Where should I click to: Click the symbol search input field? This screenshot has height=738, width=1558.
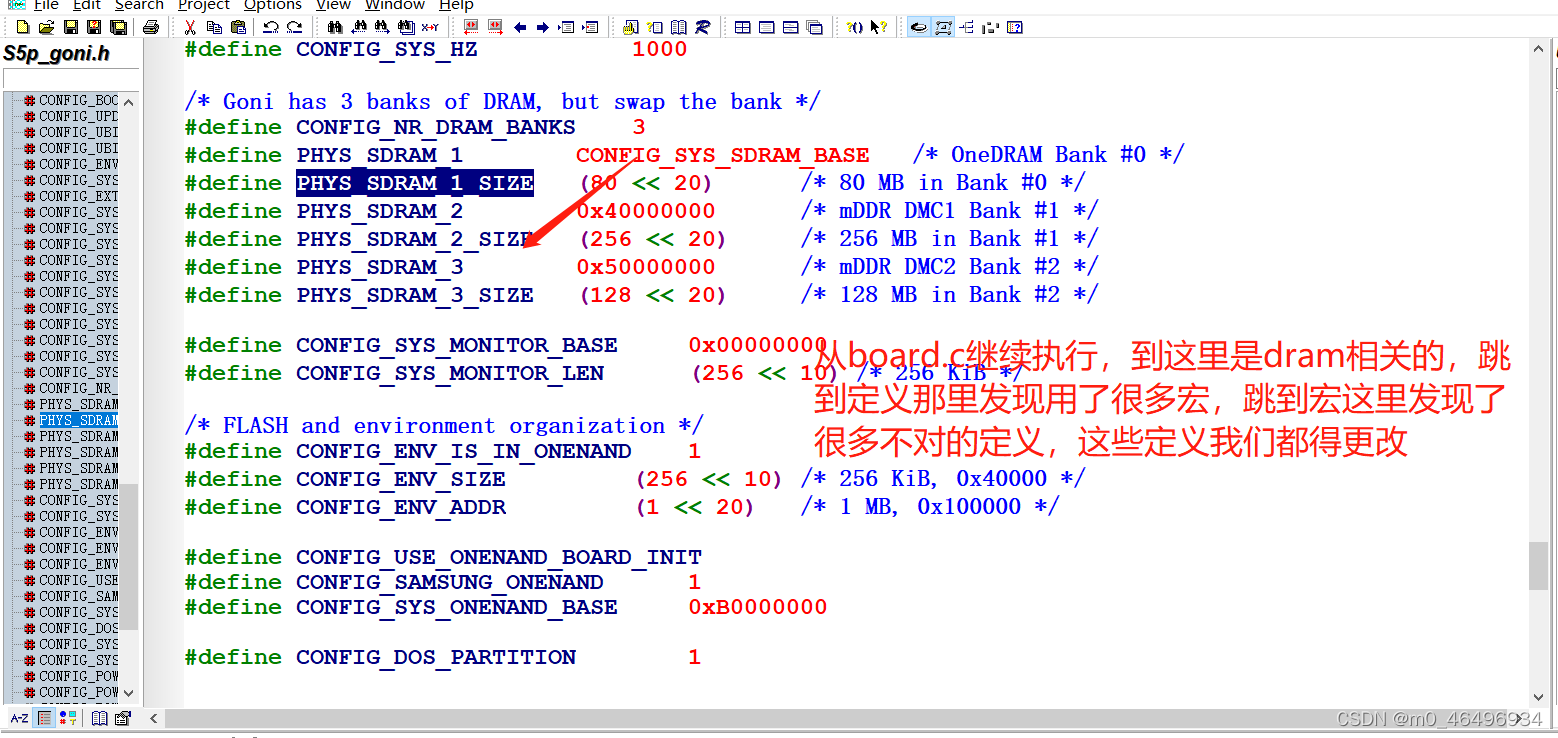tap(70, 79)
